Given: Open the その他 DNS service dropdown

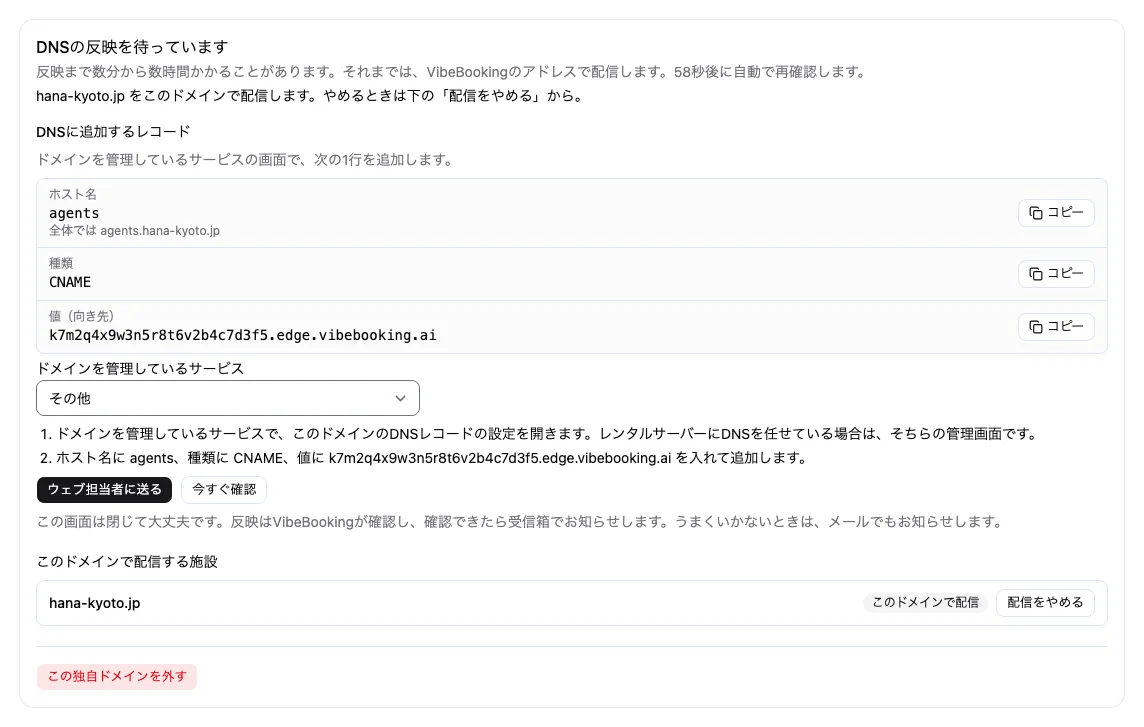Looking at the screenshot, I should 228,398.
